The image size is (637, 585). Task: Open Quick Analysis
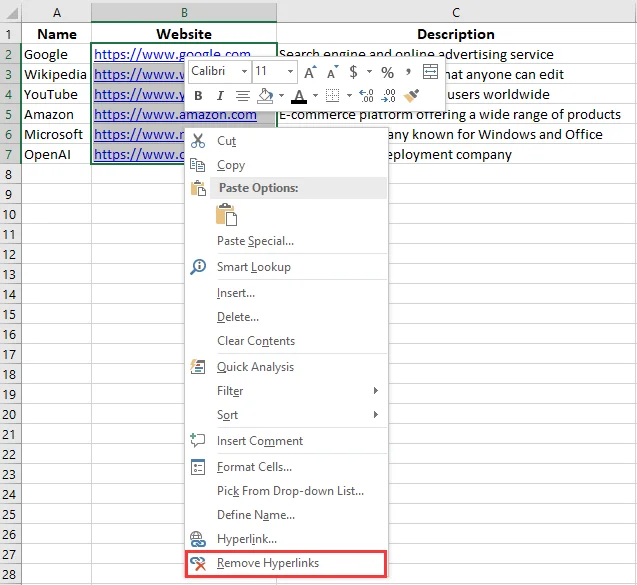286,367
